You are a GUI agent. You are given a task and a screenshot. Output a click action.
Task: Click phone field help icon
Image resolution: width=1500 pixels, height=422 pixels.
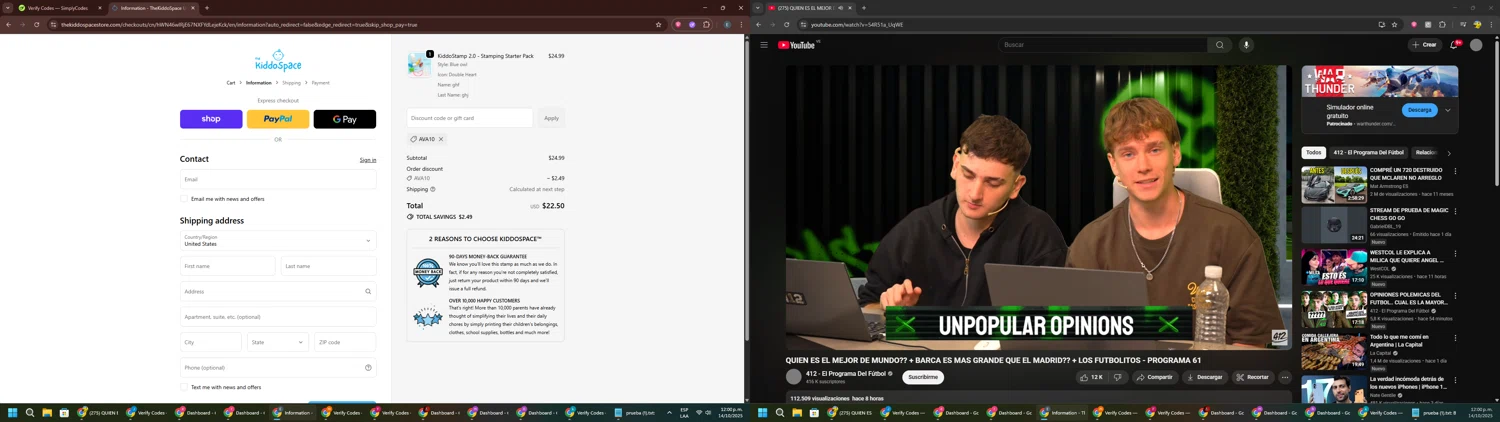(x=368, y=367)
